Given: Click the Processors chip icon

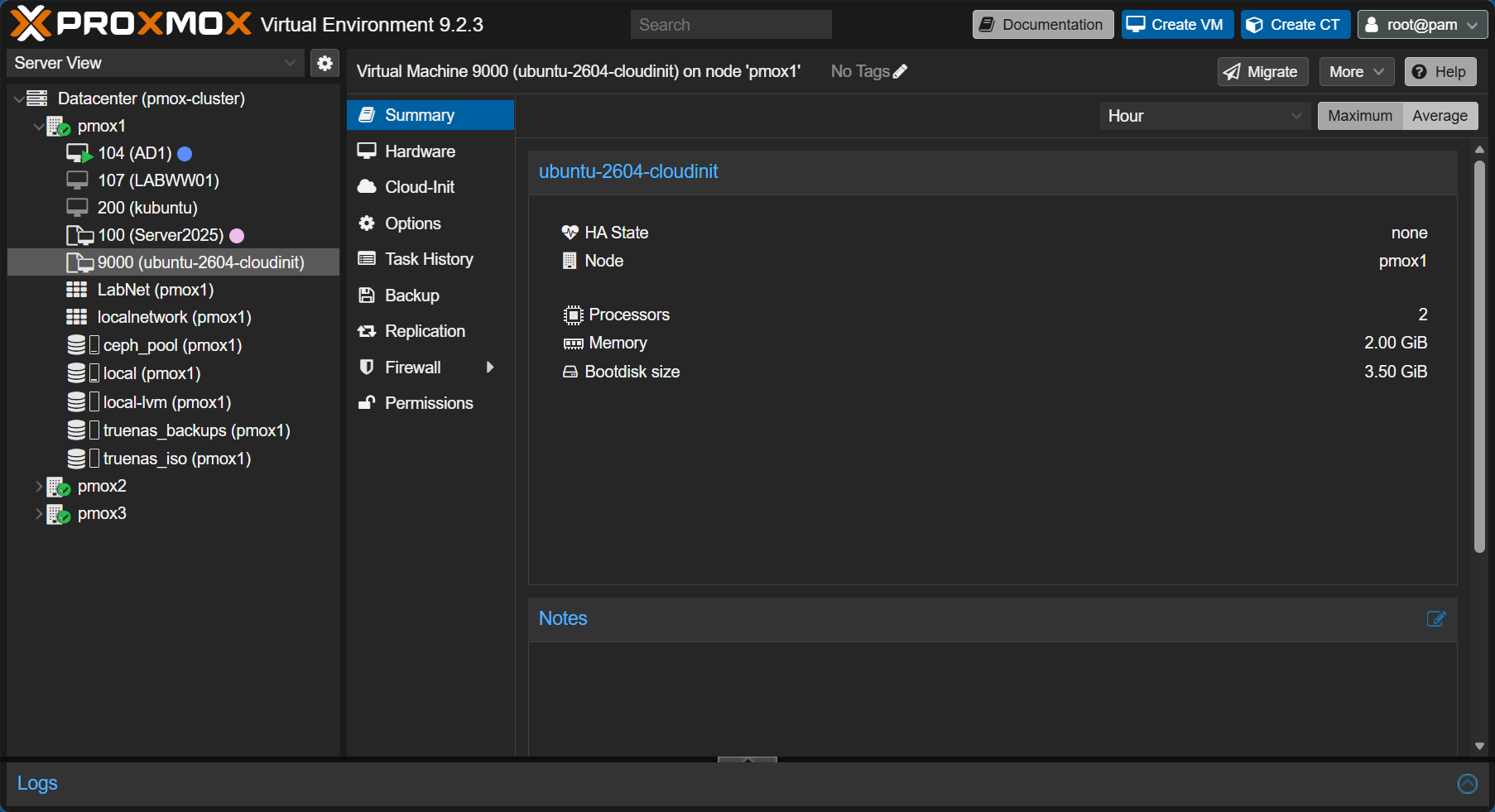Looking at the screenshot, I should coord(573,315).
